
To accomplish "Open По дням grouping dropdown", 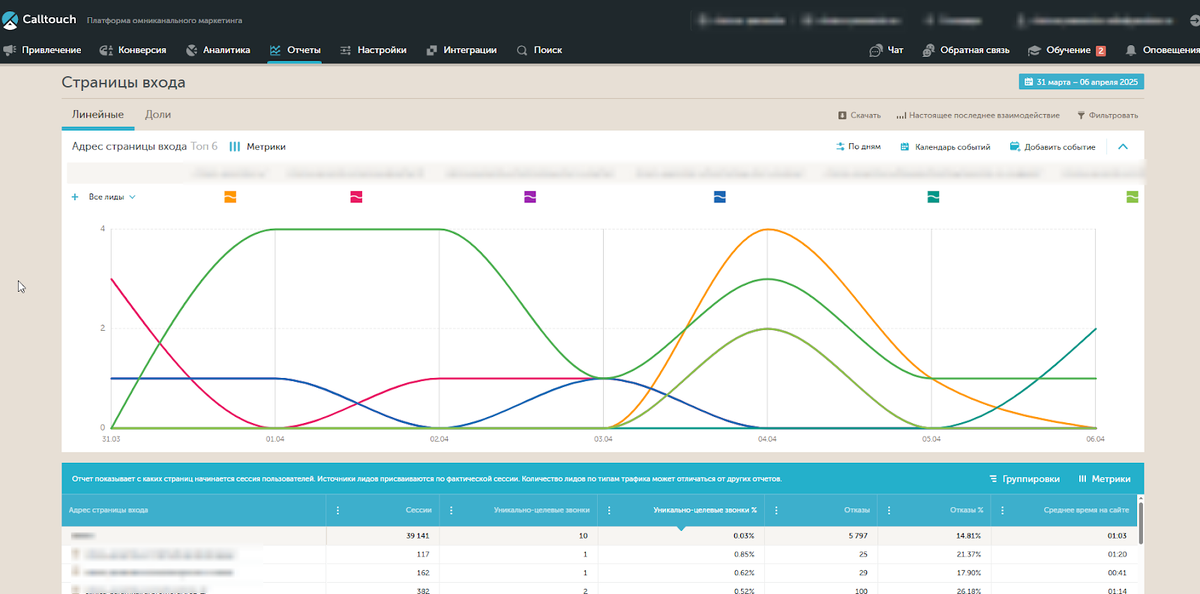I will tap(858, 147).
